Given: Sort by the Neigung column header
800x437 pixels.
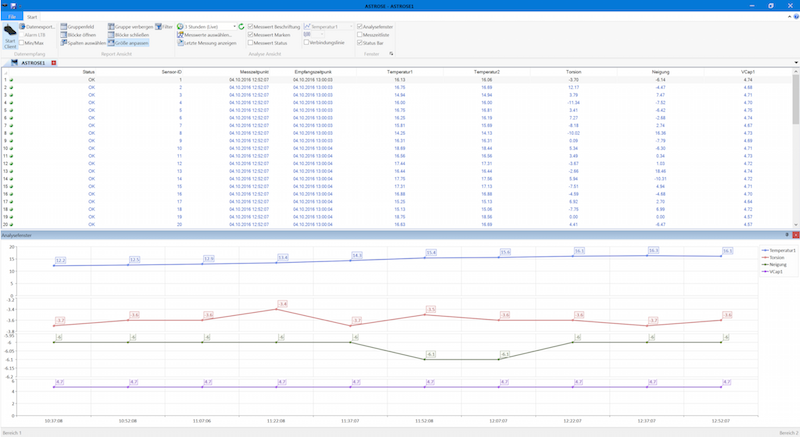Looking at the screenshot, I should (660, 72).
